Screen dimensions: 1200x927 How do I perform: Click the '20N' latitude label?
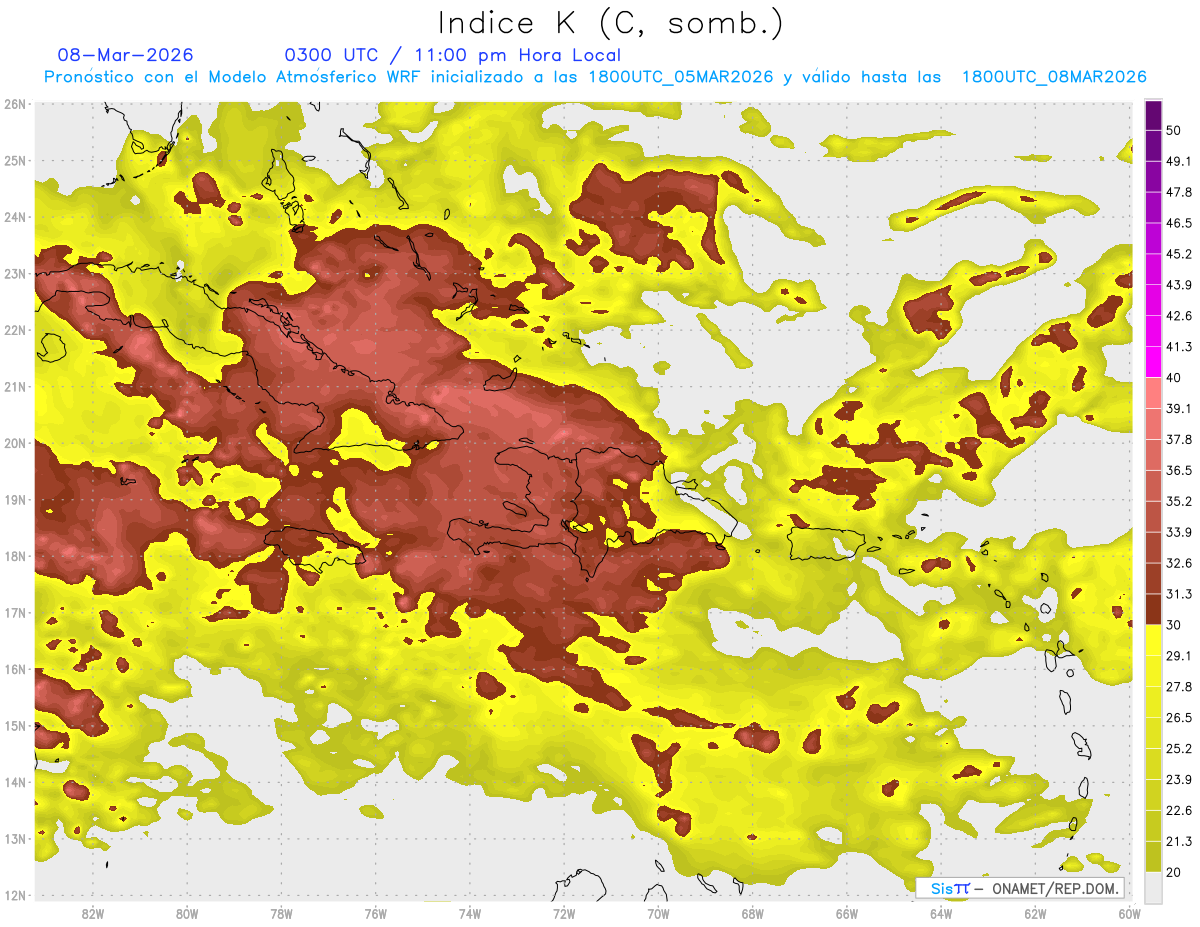(15, 443)
